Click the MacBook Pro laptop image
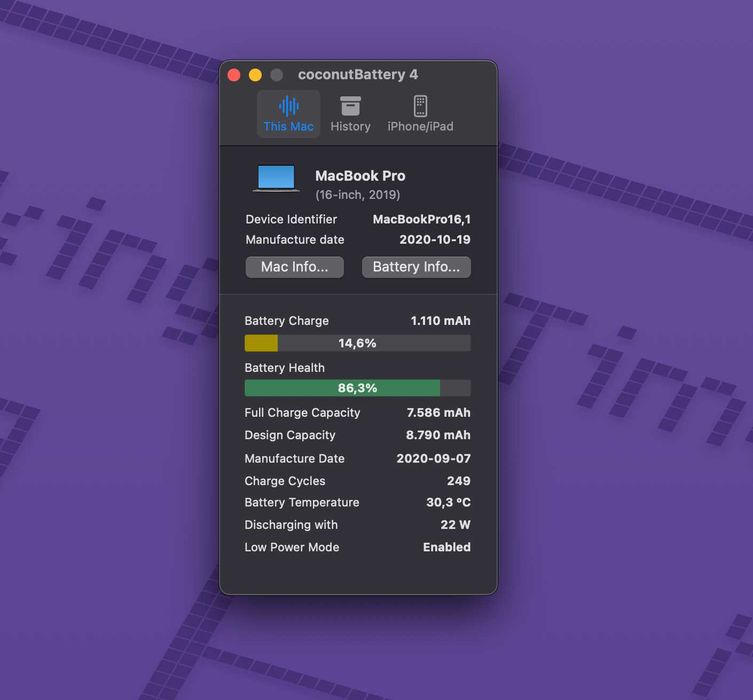 276,179
